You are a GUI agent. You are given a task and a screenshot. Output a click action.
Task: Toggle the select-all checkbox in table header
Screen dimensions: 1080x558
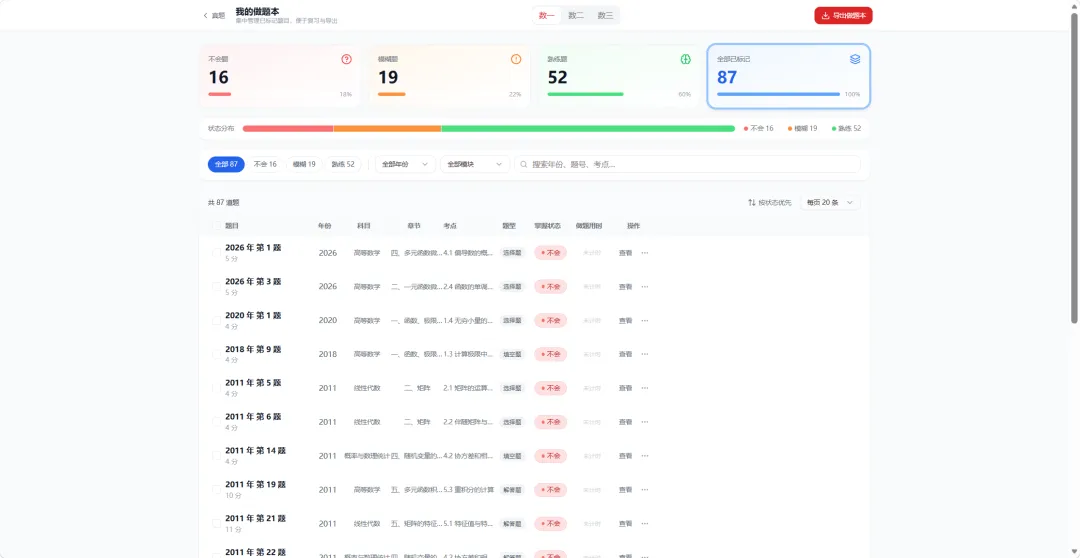coord(216,226)
